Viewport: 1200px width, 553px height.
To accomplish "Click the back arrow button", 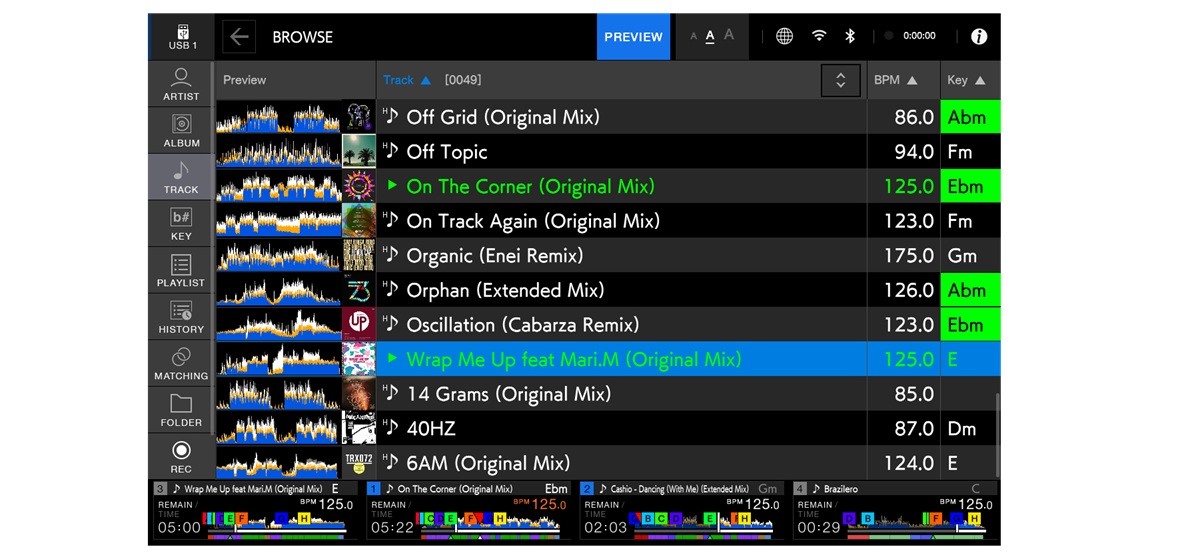I will point(238,37).
